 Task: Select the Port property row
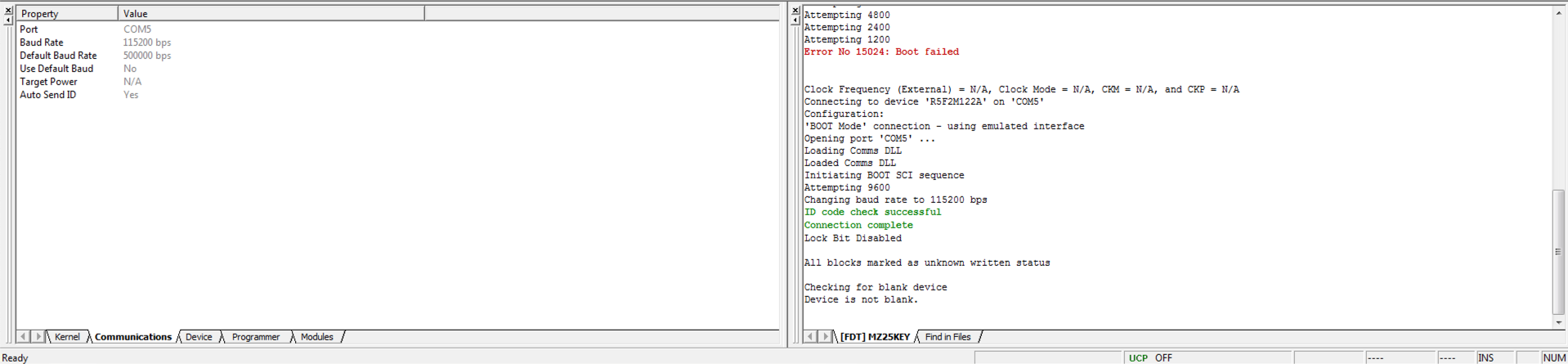396,29
